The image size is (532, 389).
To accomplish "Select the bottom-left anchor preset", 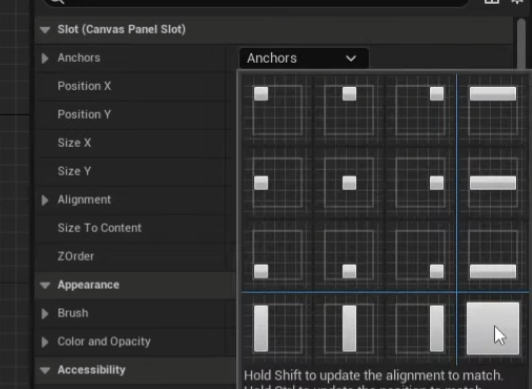I will (x=278, y=255).
